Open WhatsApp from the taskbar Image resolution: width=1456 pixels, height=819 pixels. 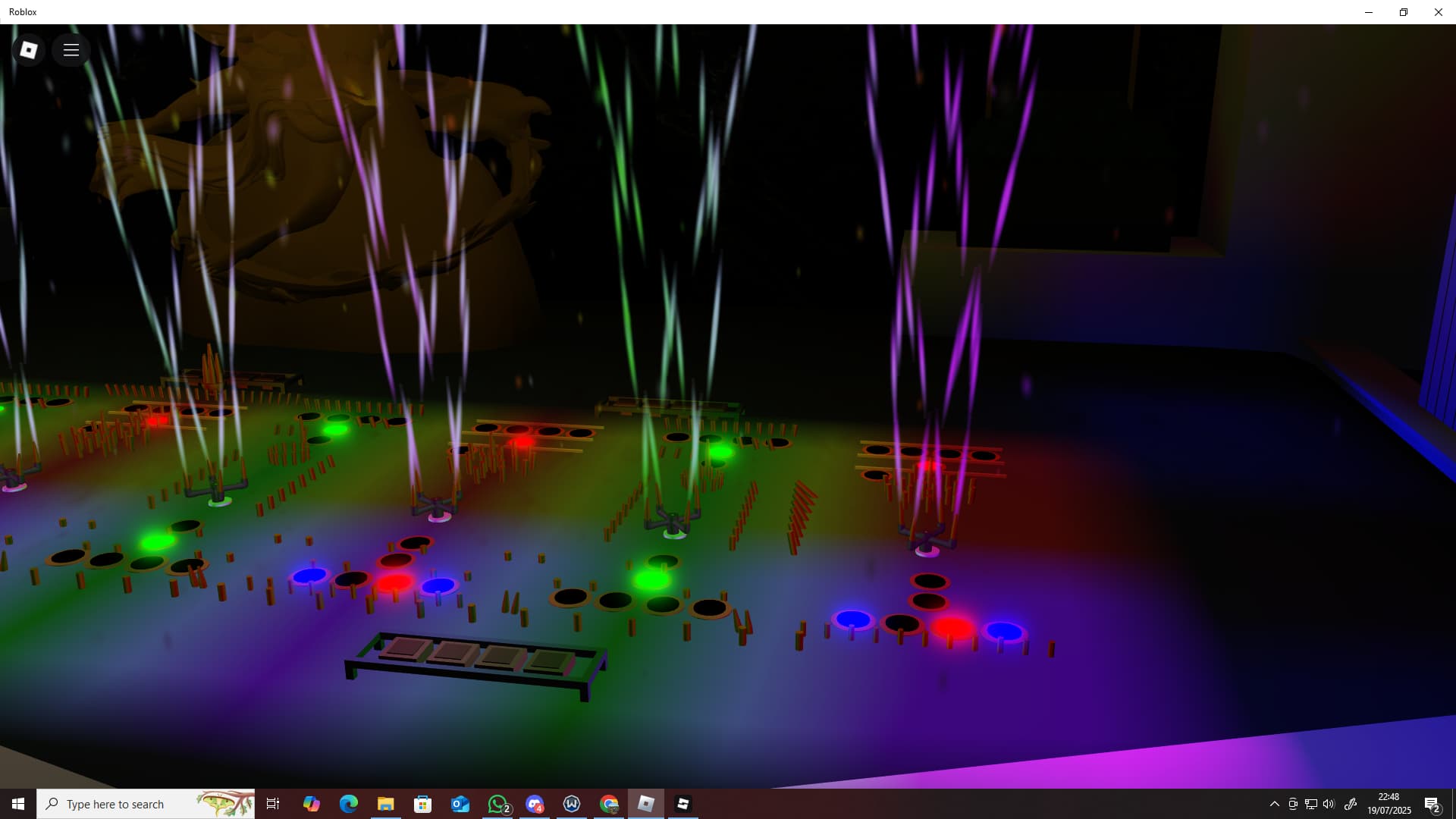[497, 804]
